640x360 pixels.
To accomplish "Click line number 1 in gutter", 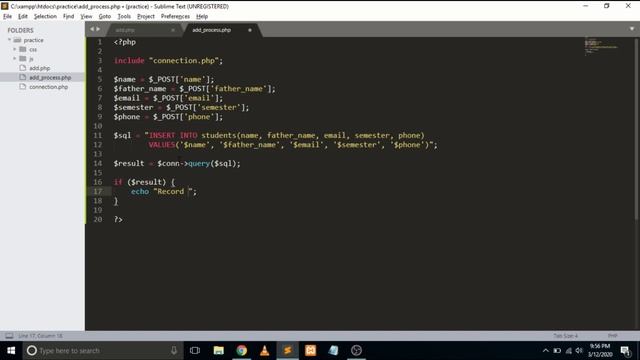I will (x=100, y=42).
